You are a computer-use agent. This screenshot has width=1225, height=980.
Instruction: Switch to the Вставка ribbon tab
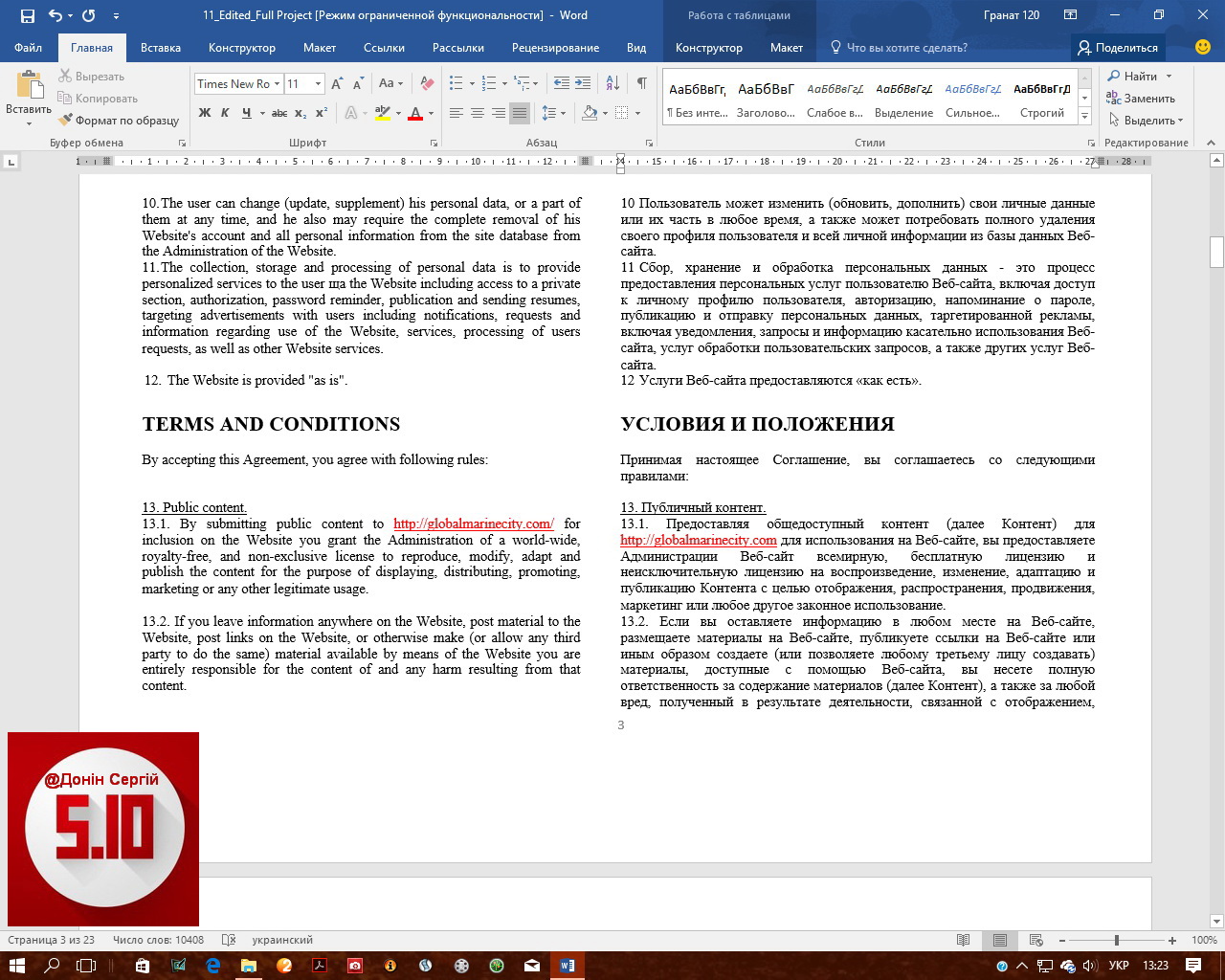click(161, 48)
